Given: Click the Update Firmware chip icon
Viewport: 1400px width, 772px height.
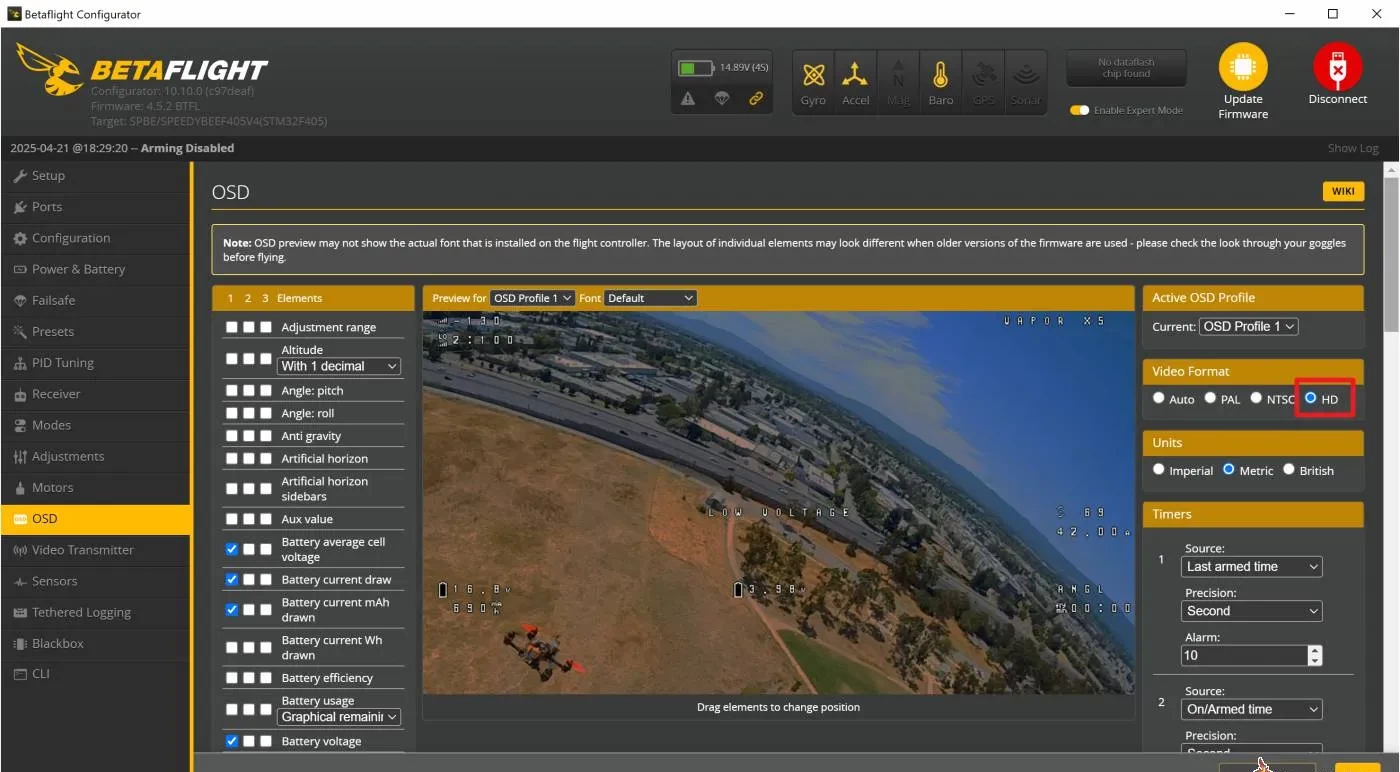Looking at the screenshot, I should point(1243,67).
